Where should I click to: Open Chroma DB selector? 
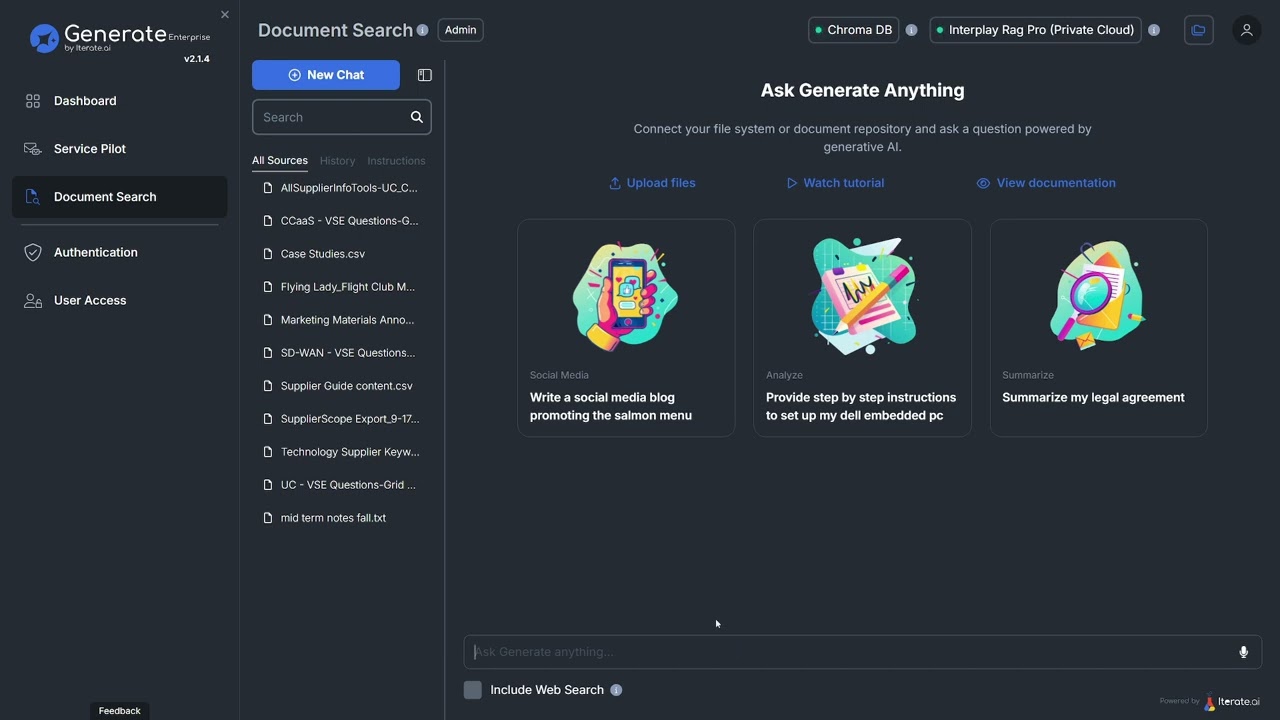[853, 30]
